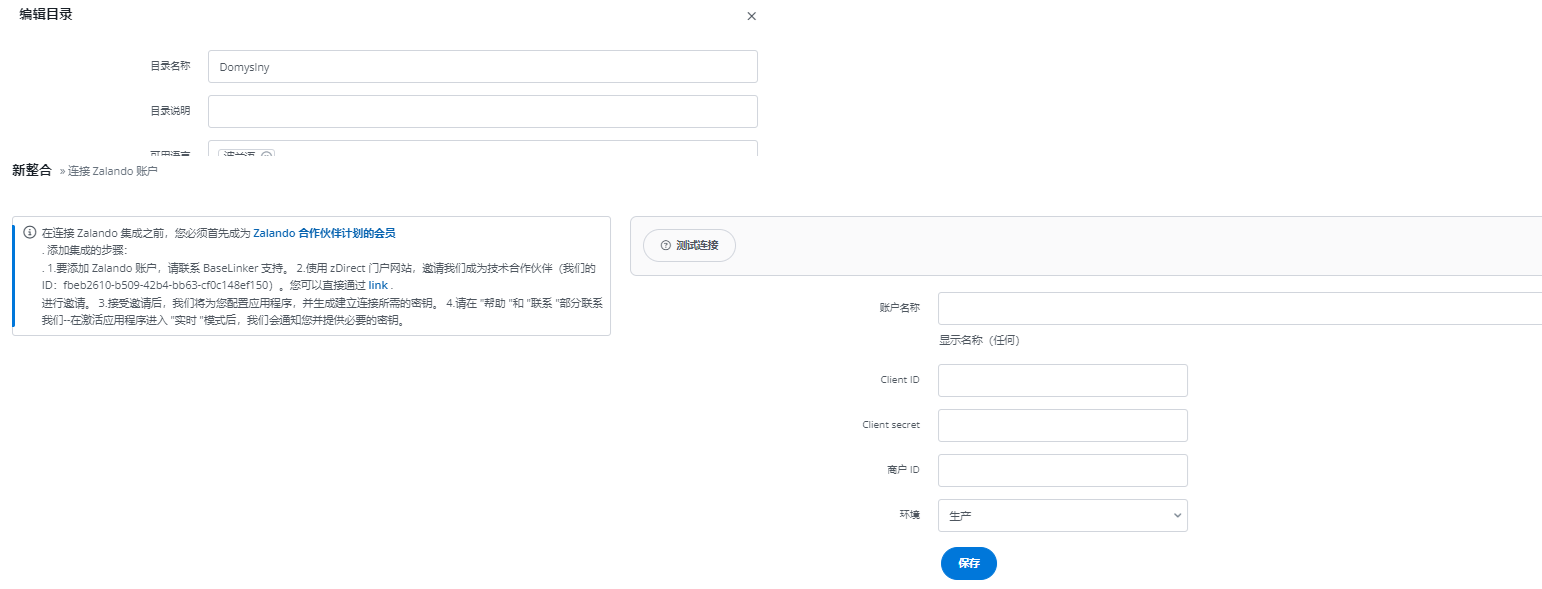
Task: Click the Client ID input field
Action: coord(1063,380)
